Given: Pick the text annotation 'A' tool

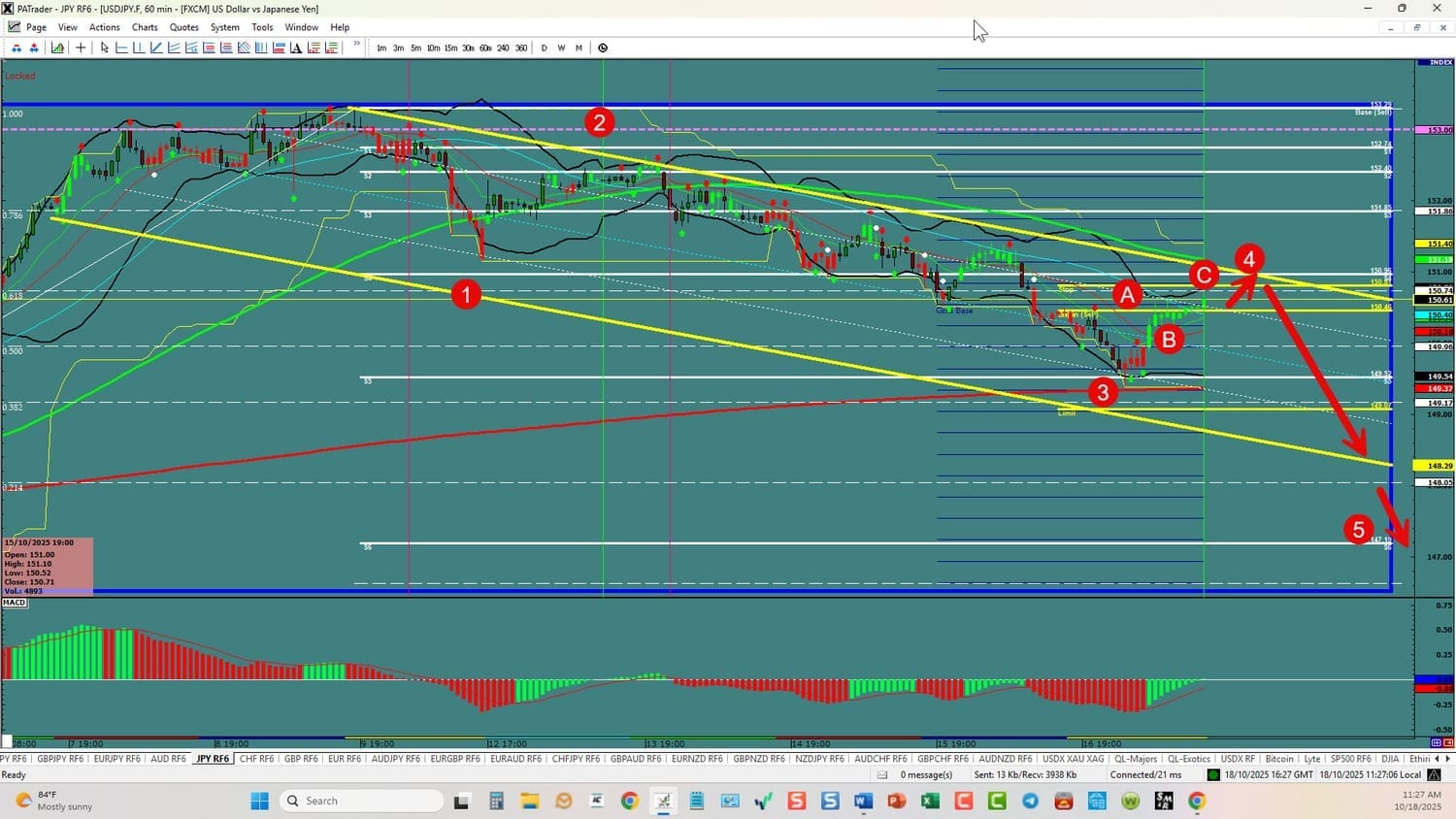Looking at the screenshot, I should click(296, 48).
